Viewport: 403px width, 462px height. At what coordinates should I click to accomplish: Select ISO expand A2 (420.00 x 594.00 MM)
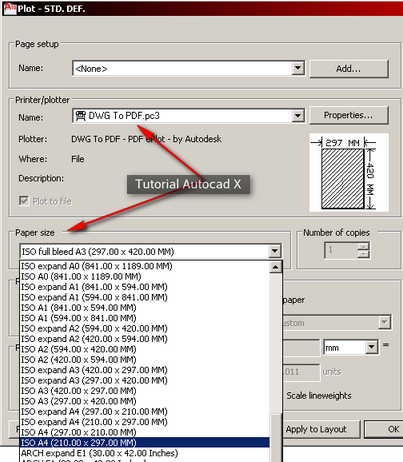coord(145,339)
